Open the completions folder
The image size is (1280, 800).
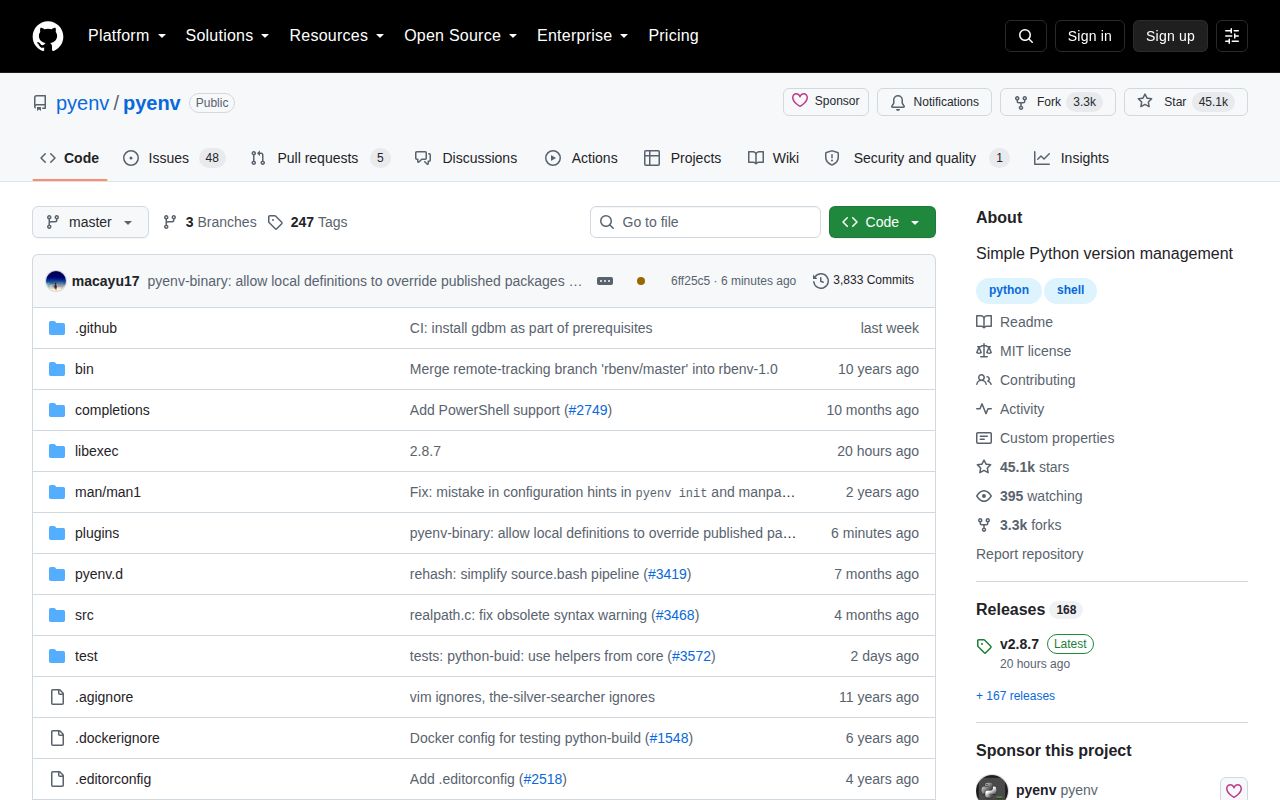coord(112,410)
